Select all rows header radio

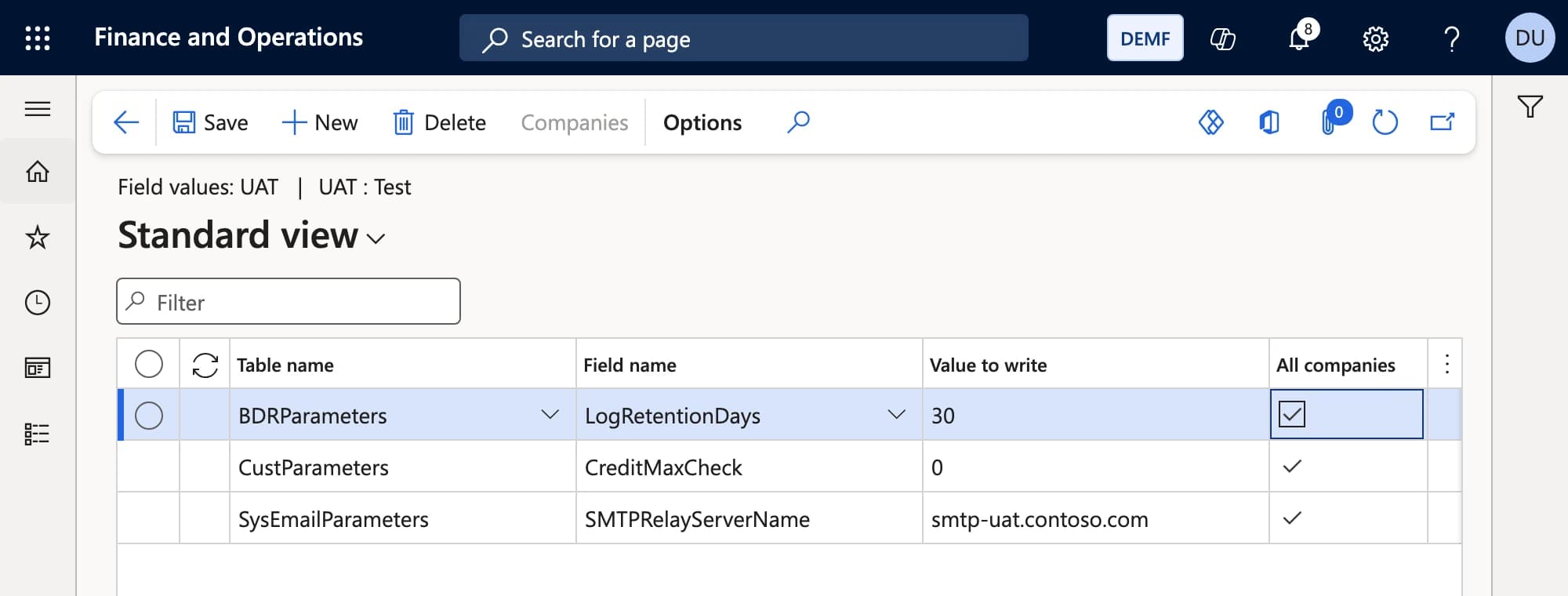pos(149,364)
